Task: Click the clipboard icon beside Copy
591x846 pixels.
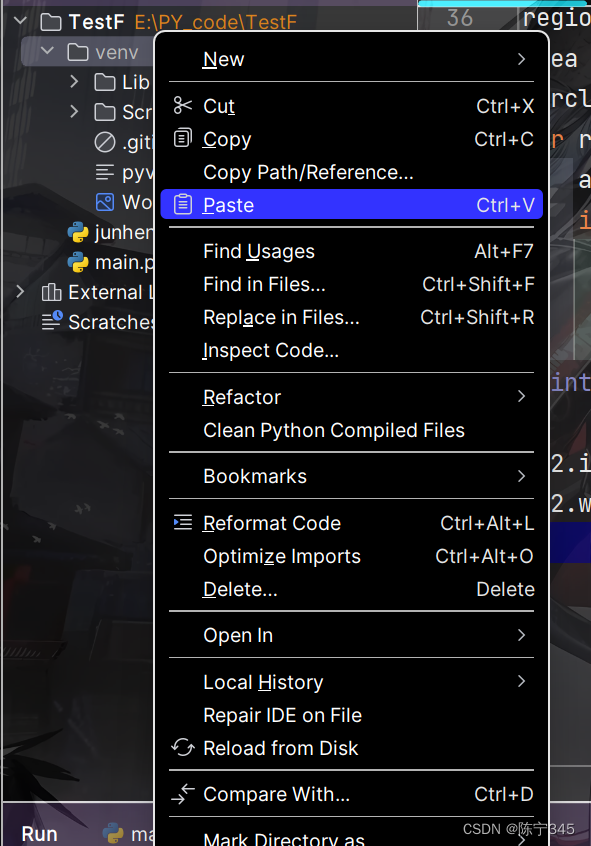Action: coord(184,139)
